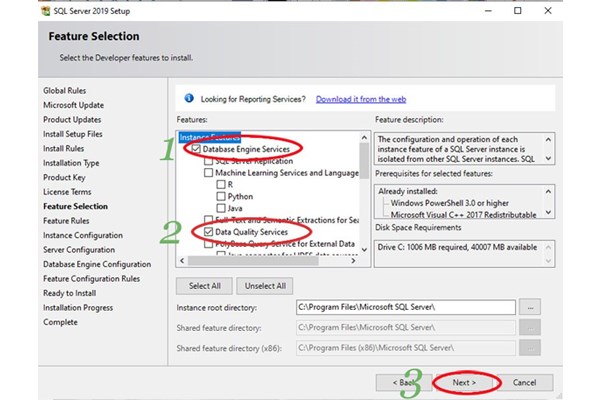Open Download it from the web link

361,99
